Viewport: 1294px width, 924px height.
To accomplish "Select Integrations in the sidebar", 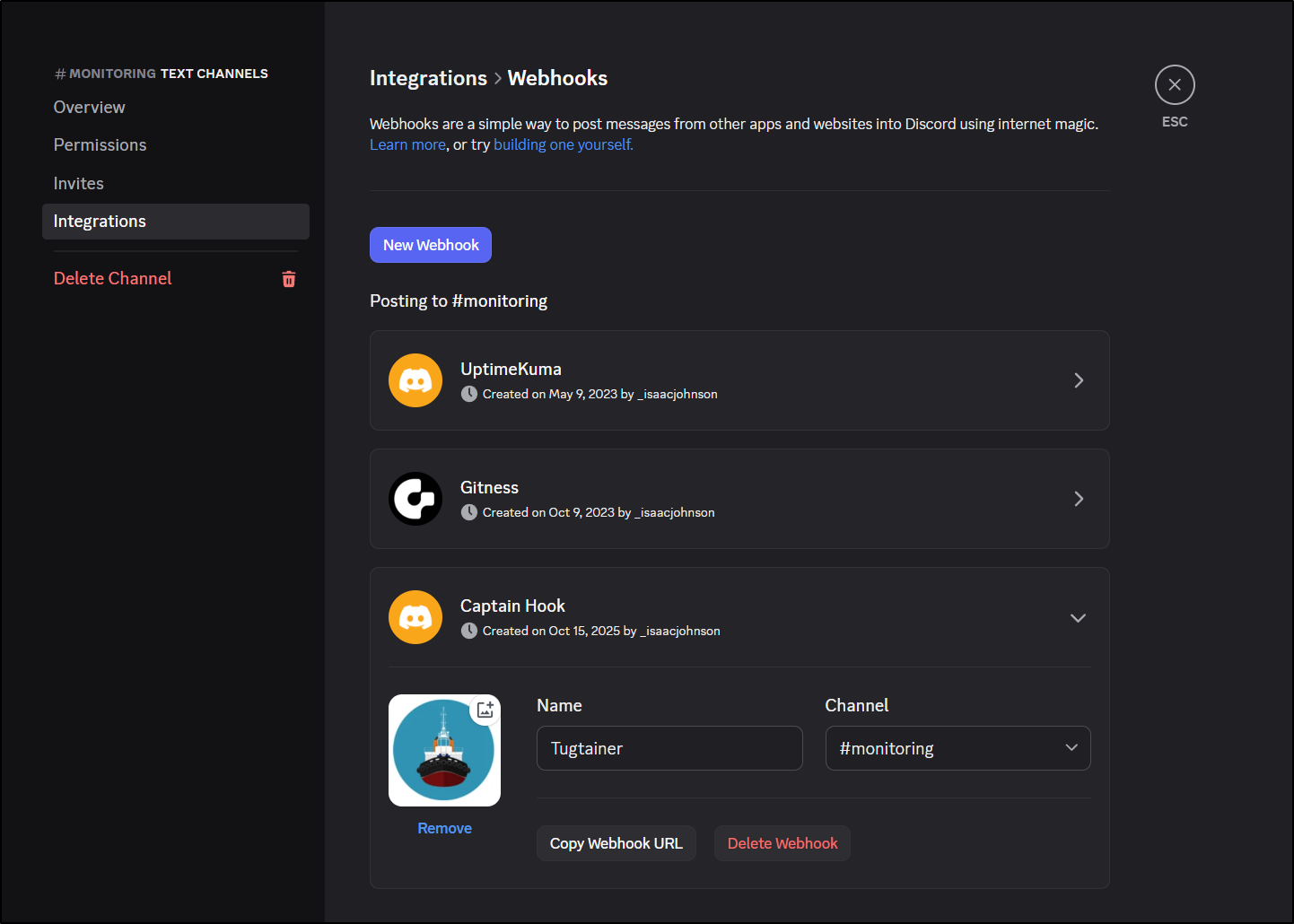I will point(100,222).
